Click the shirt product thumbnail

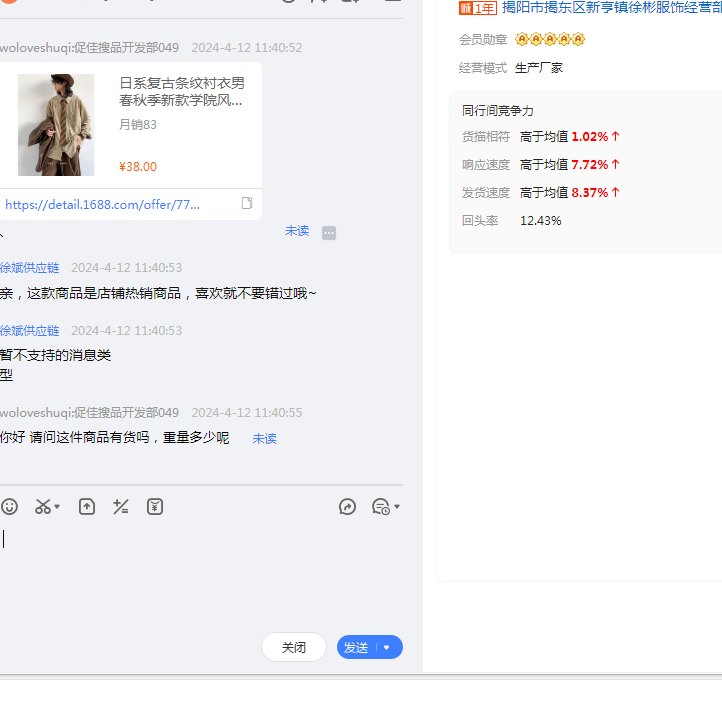coord(56,125)
